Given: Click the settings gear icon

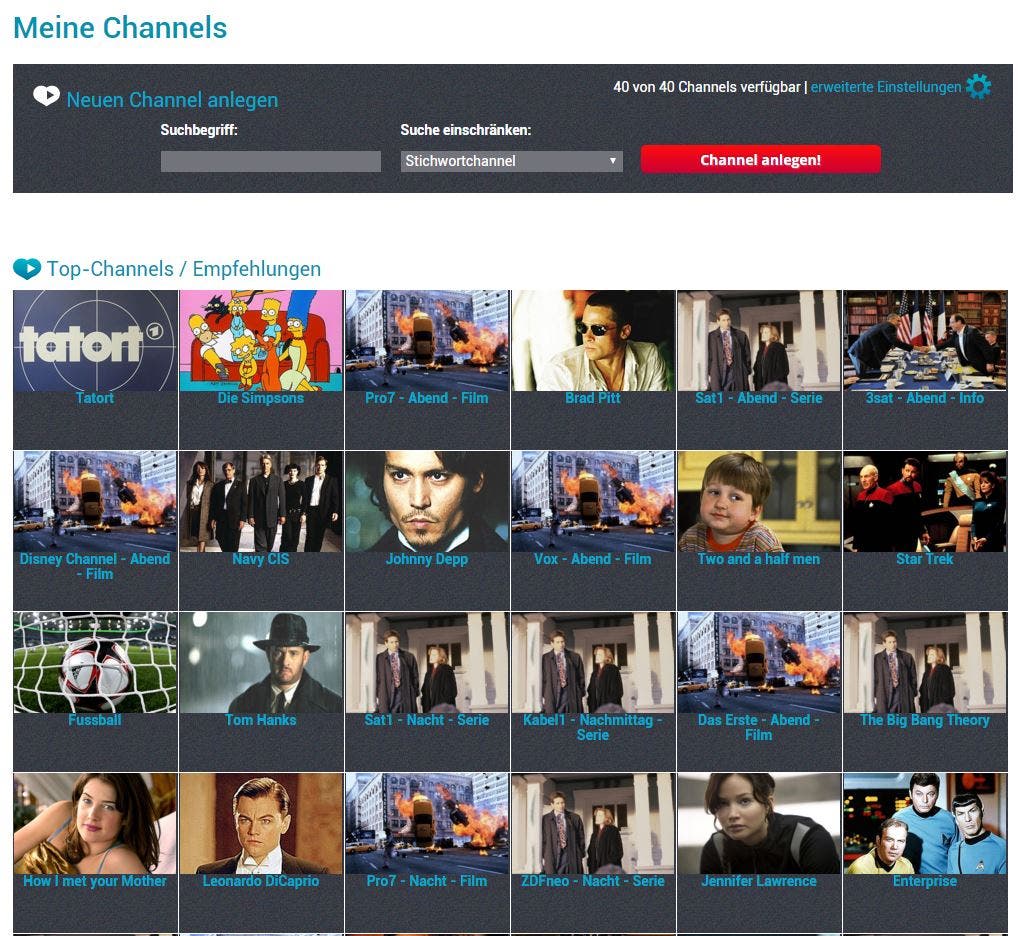Looking at the screenshot, I should coord(978,86).
